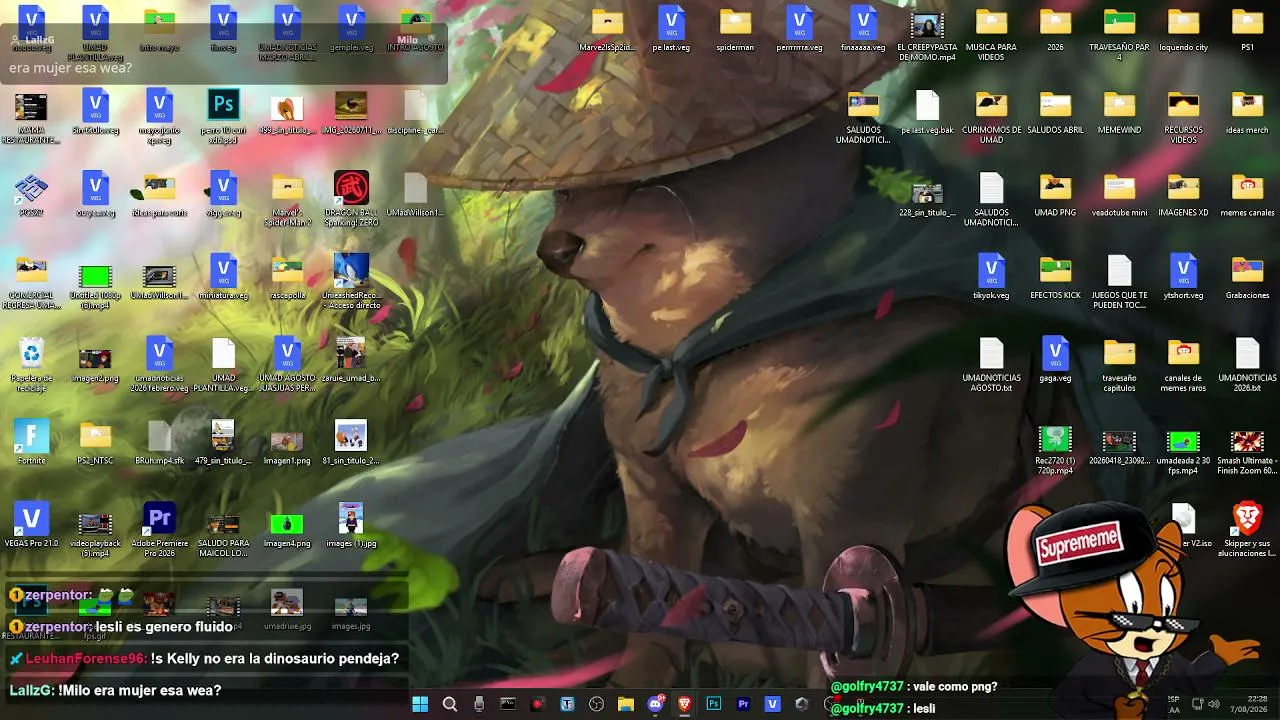Select canales de memes raros folder
1280x720 pixels.
[x=1183, y=364]
